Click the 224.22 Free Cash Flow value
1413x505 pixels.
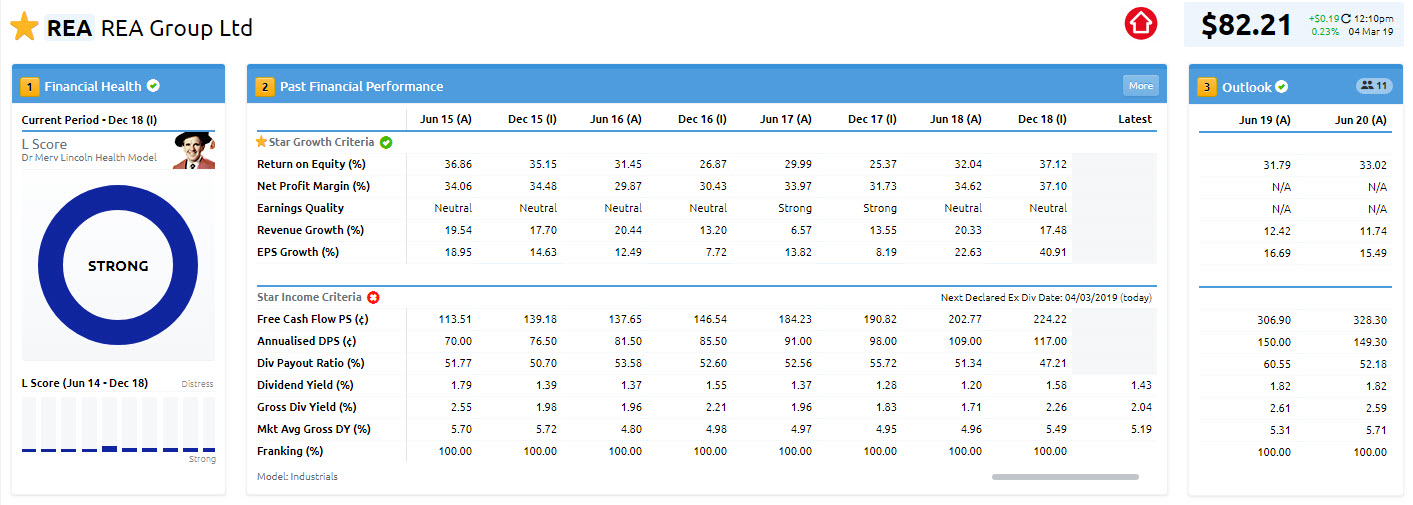(1049, 319)
